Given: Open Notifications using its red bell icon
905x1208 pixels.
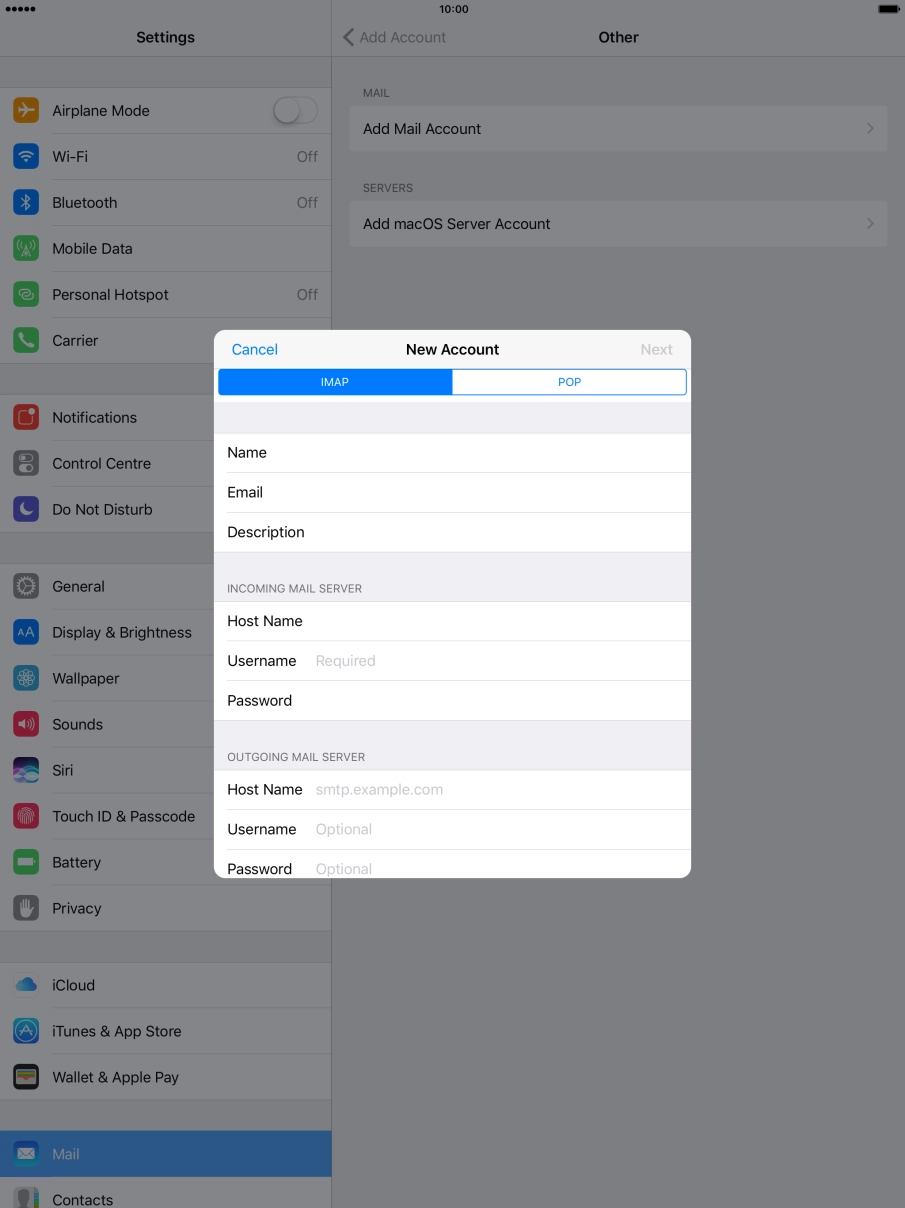Looking at the screenshot, I should [x=26, y=417].
